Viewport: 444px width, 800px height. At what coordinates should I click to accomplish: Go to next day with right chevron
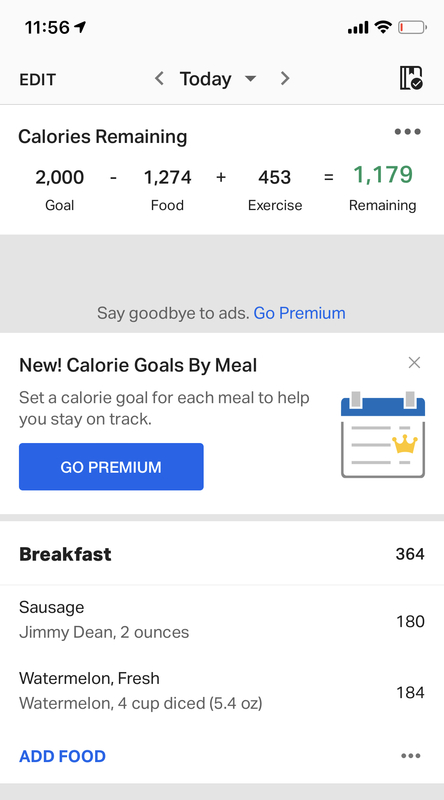285,79
